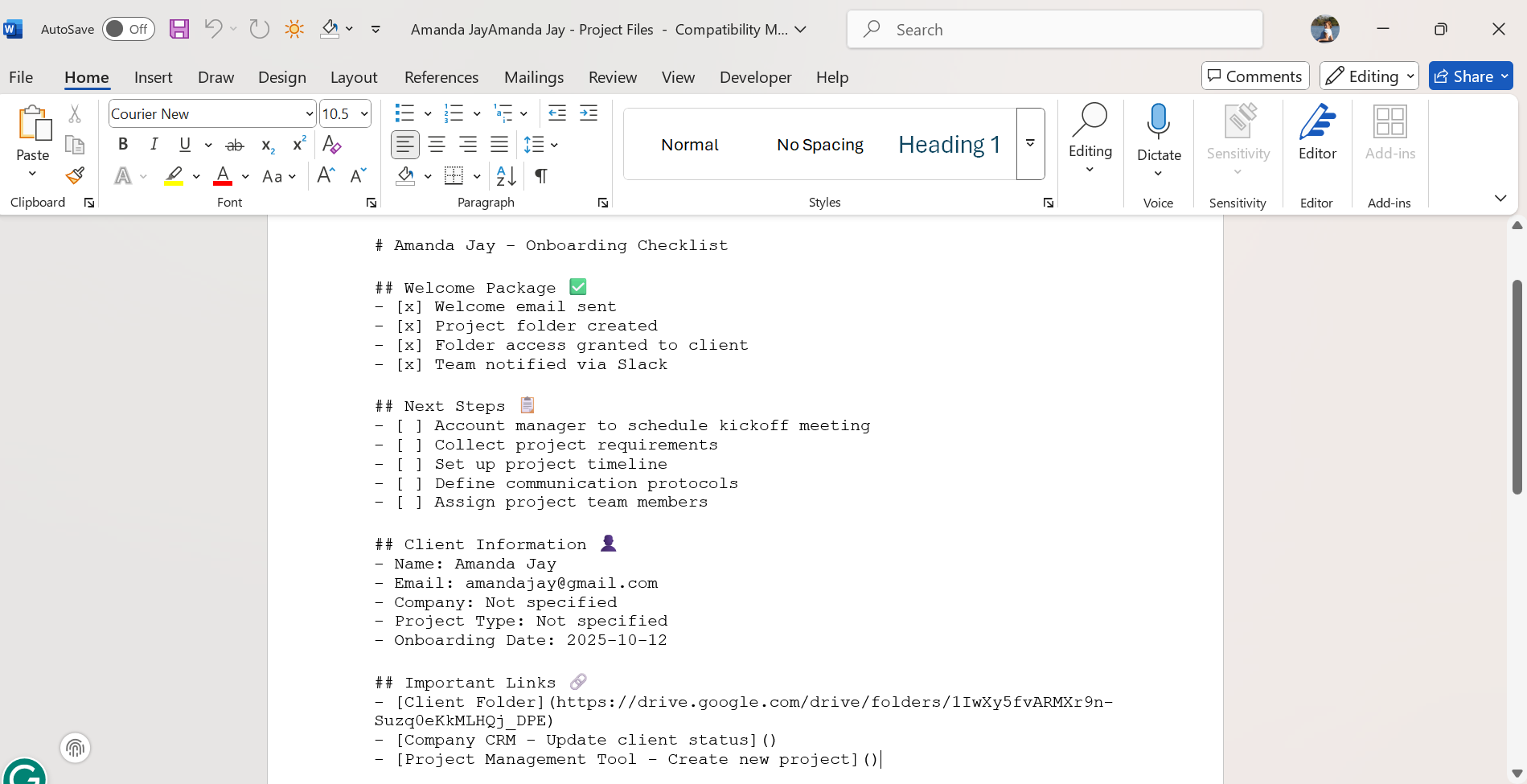Turn off the AutoSave toggle
1527x784 pixels.
(x=129, y=28)
